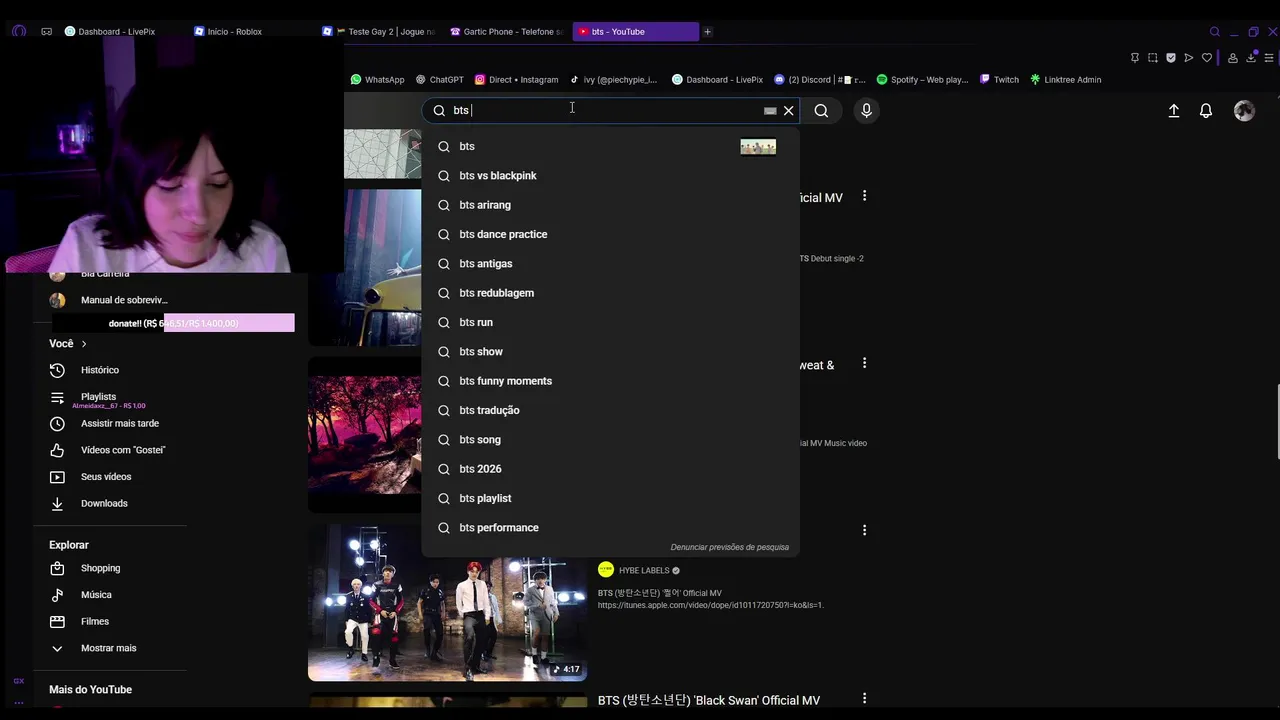Open the tab search magnifier icon

(x=1215, y=31)
